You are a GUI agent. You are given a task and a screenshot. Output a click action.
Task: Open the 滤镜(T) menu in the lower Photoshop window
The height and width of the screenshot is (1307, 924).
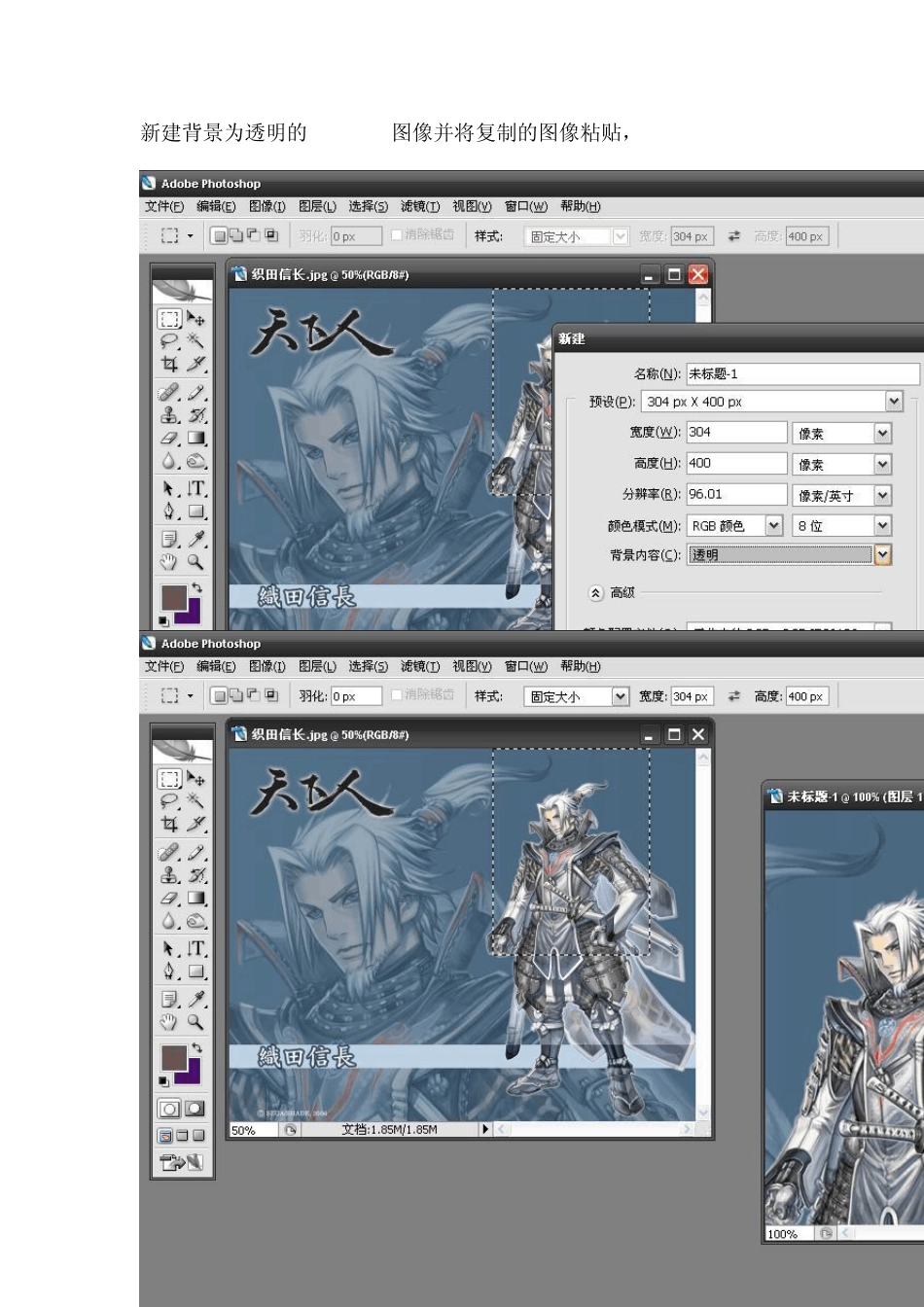pyautogui.click(x=420, y=666)
